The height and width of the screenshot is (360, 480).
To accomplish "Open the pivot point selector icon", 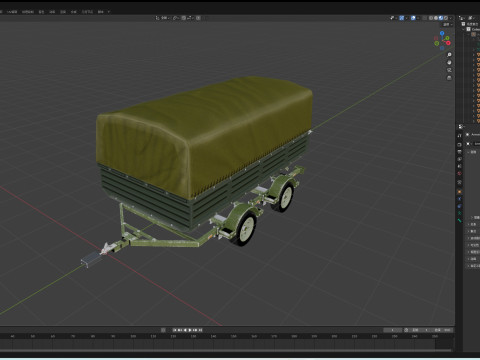I will coord(174,18).
